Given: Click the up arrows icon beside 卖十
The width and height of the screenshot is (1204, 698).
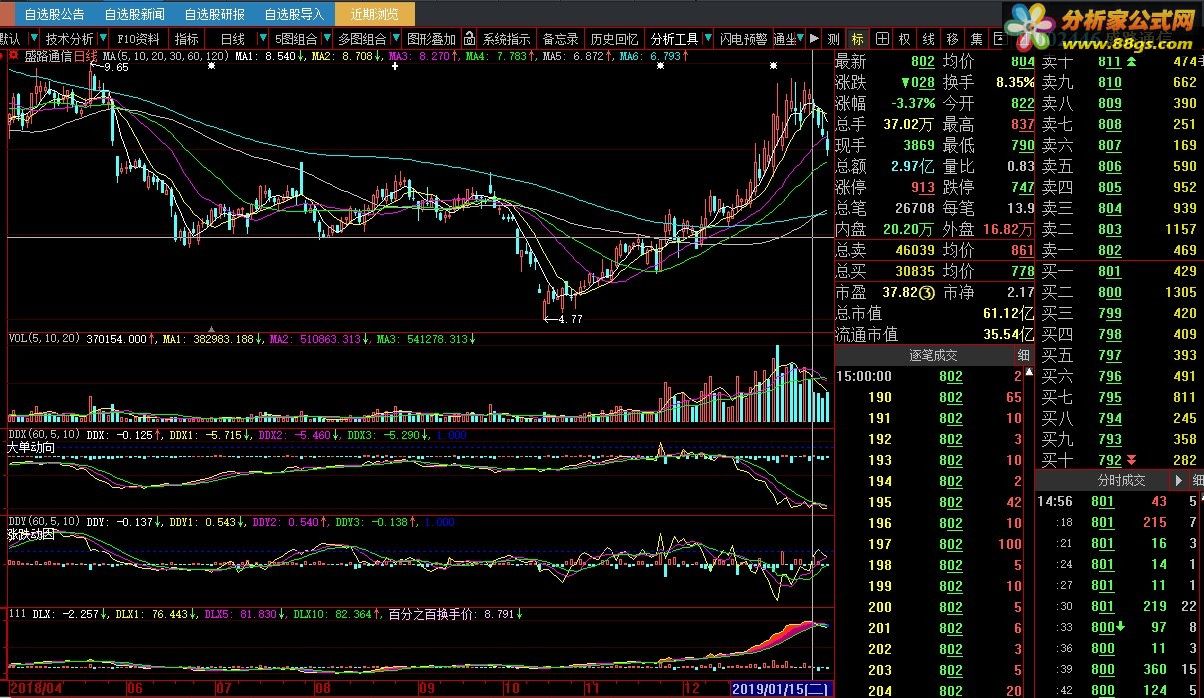Looking at the screenshot, I should (1131, 61).
